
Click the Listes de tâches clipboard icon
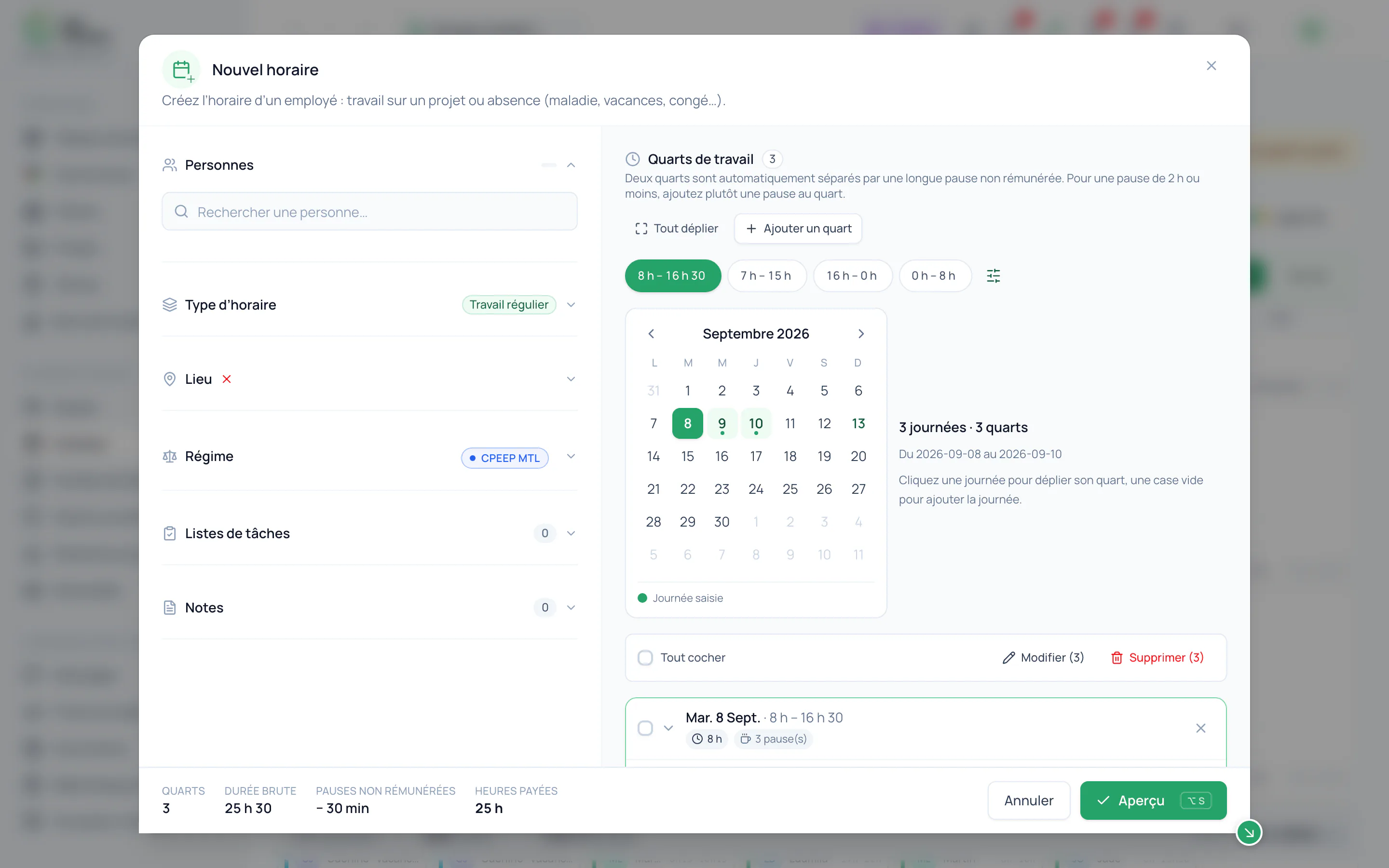(x=169, y=533)
